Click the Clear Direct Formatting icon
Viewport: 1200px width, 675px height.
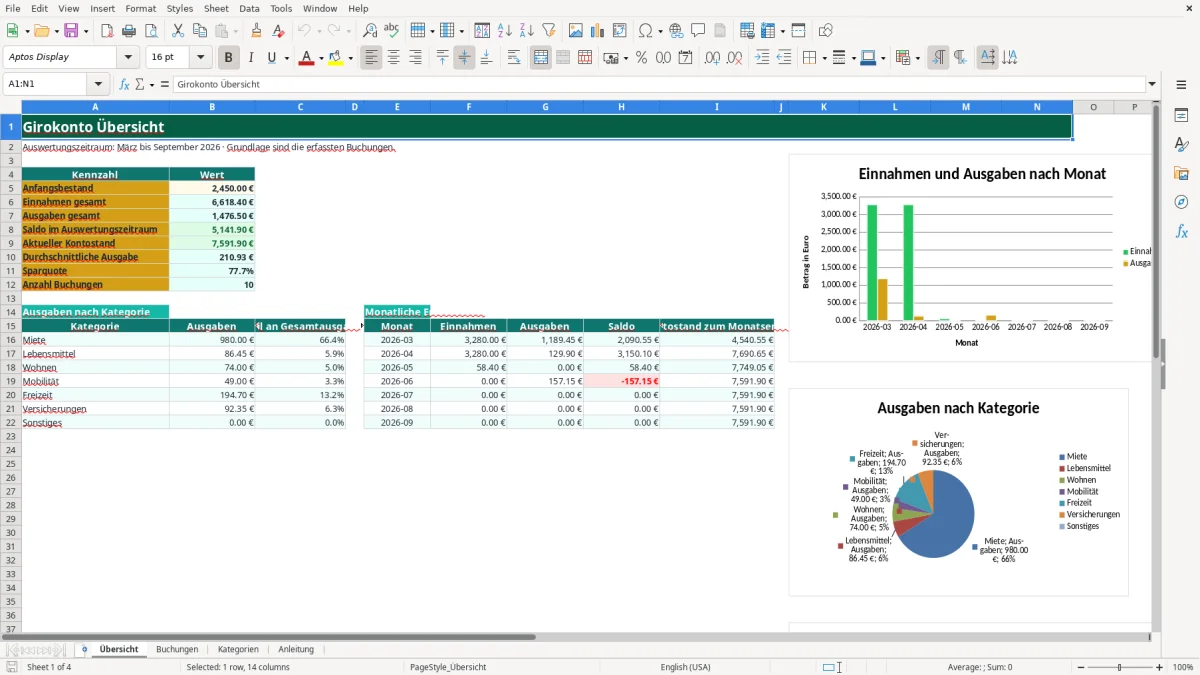click(279, 31)
